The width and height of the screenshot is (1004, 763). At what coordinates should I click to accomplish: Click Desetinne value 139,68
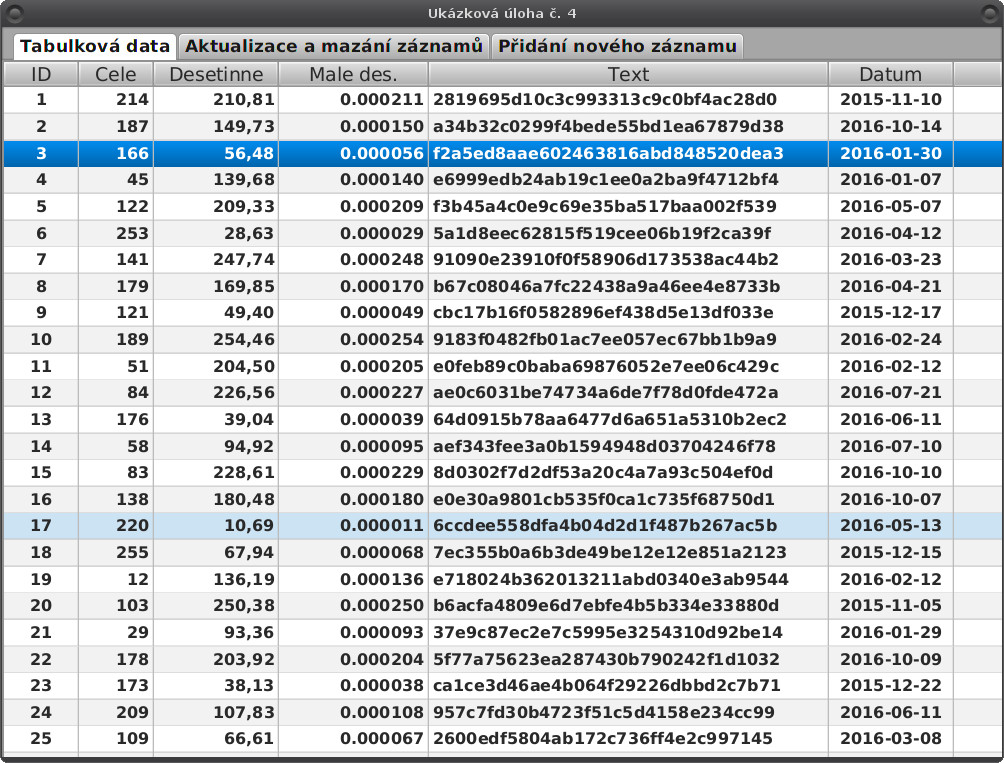pos(216,179)
